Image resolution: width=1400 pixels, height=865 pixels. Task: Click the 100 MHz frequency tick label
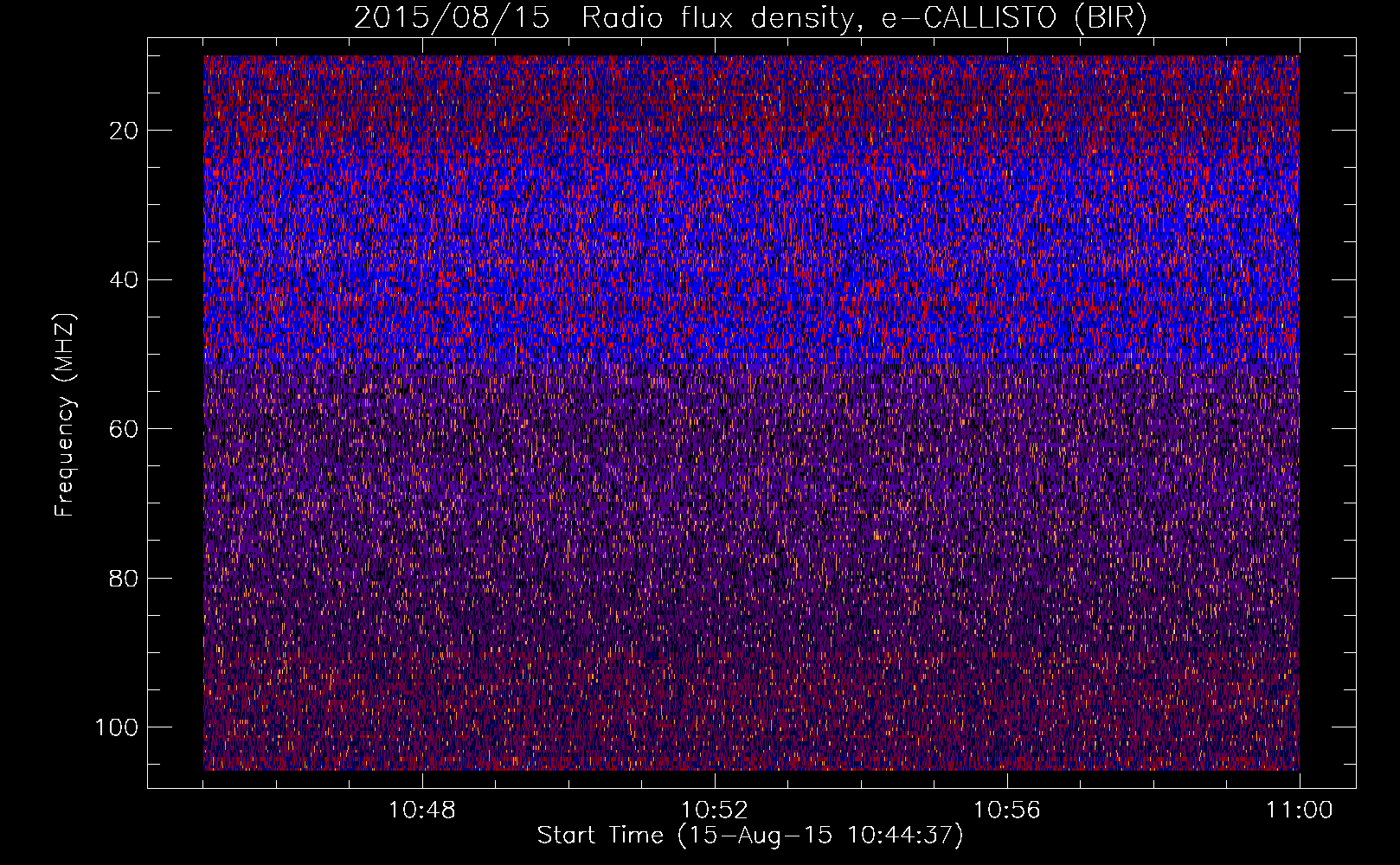(118, 727)
